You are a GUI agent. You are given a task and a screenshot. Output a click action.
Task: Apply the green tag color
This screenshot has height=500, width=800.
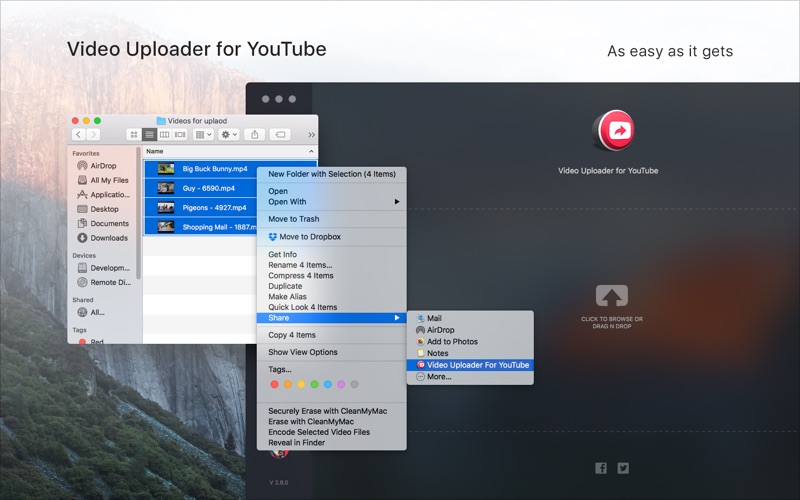pos(314,384)
